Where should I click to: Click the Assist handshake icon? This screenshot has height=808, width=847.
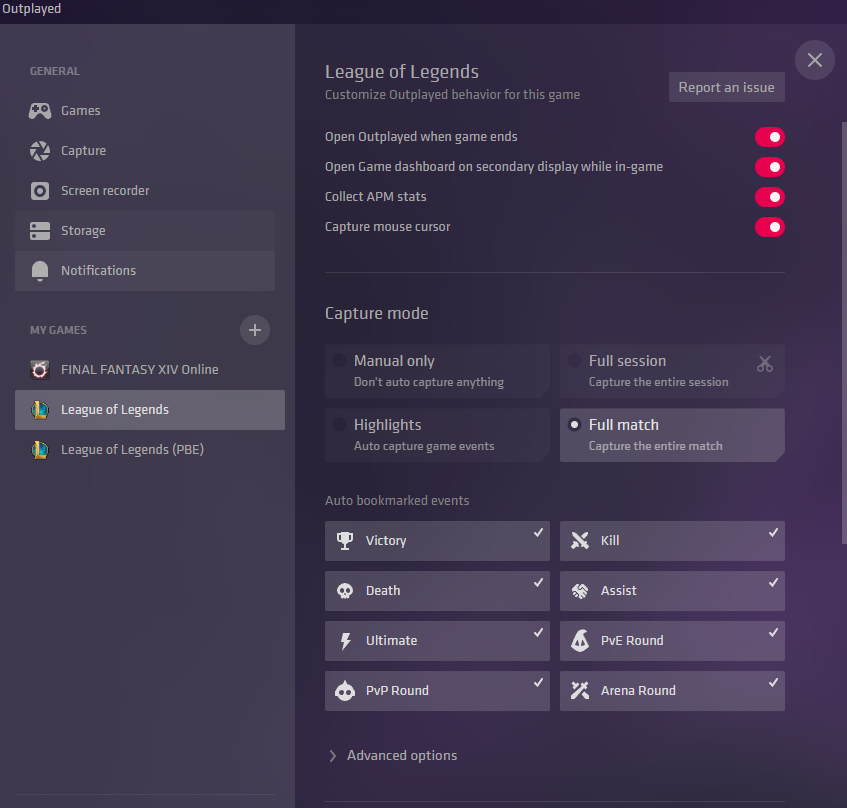(580, 591)
